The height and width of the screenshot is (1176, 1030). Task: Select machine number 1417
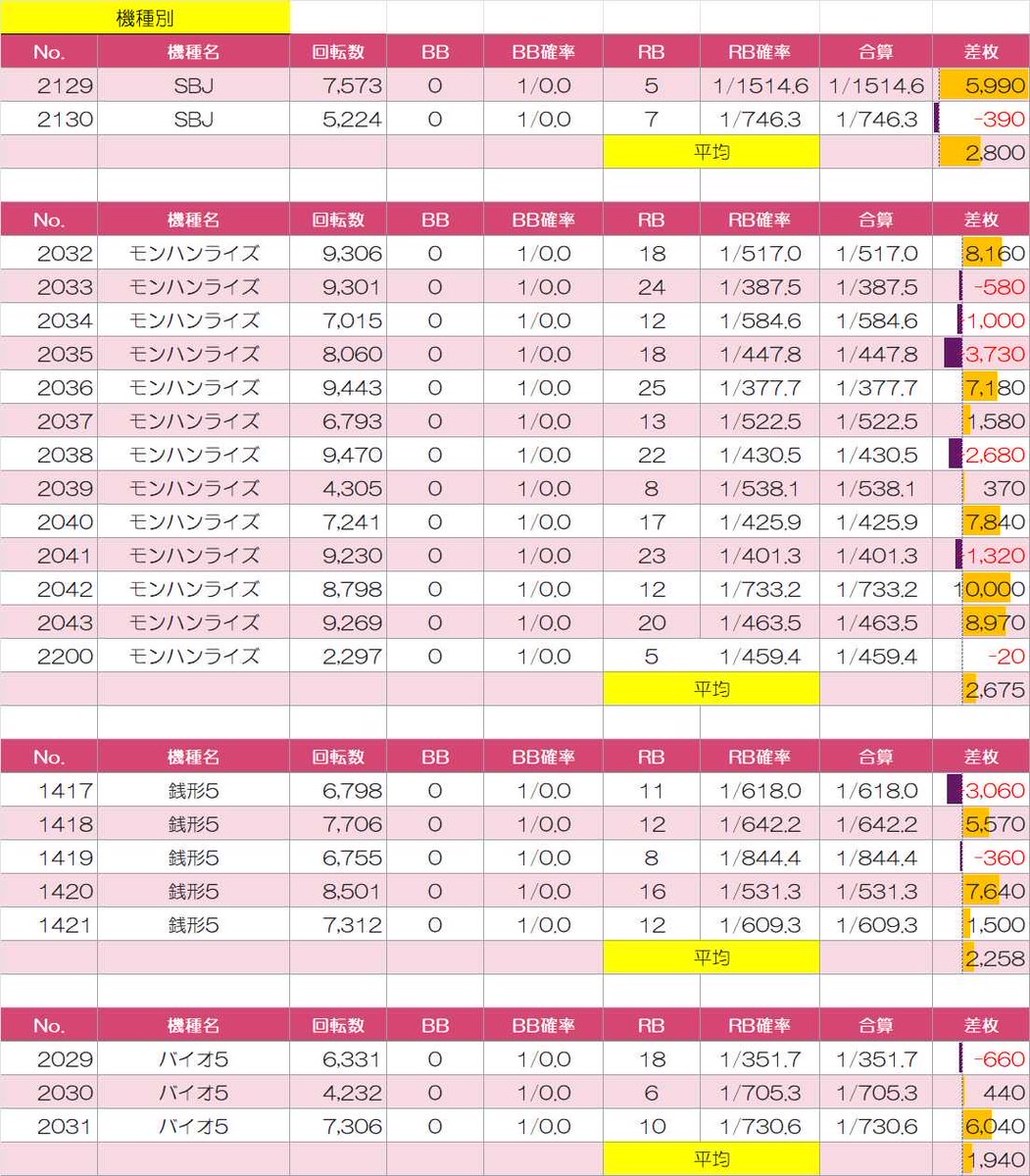[65, 791]
